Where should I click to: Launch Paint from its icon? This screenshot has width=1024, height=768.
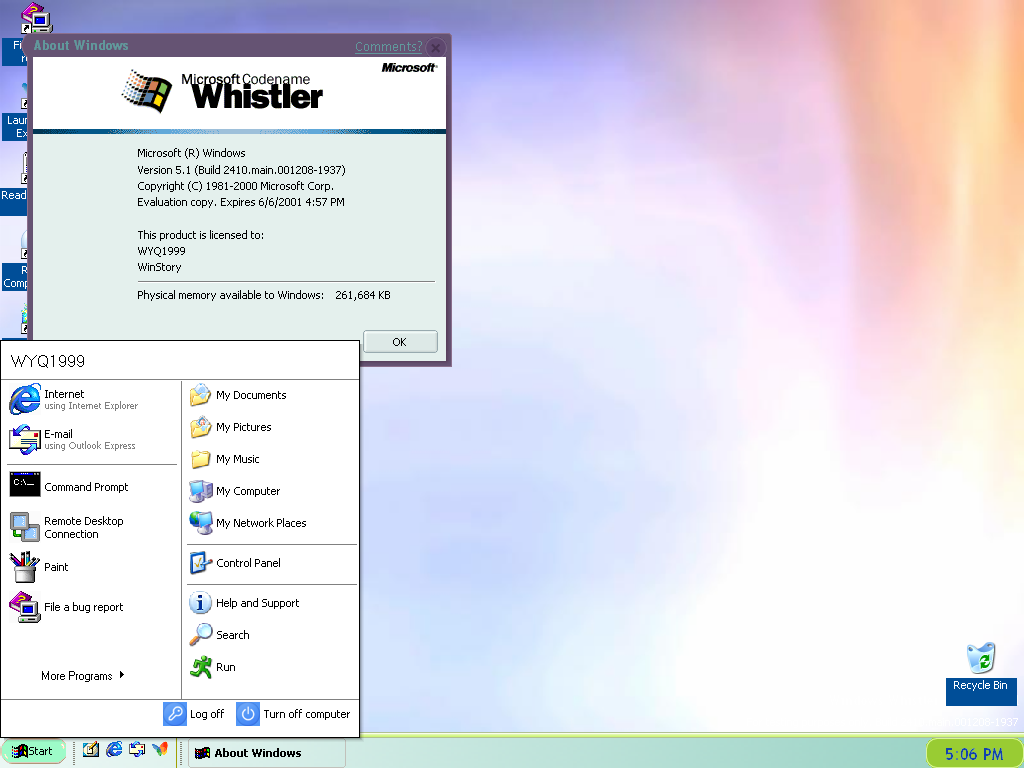click(25, 567)
